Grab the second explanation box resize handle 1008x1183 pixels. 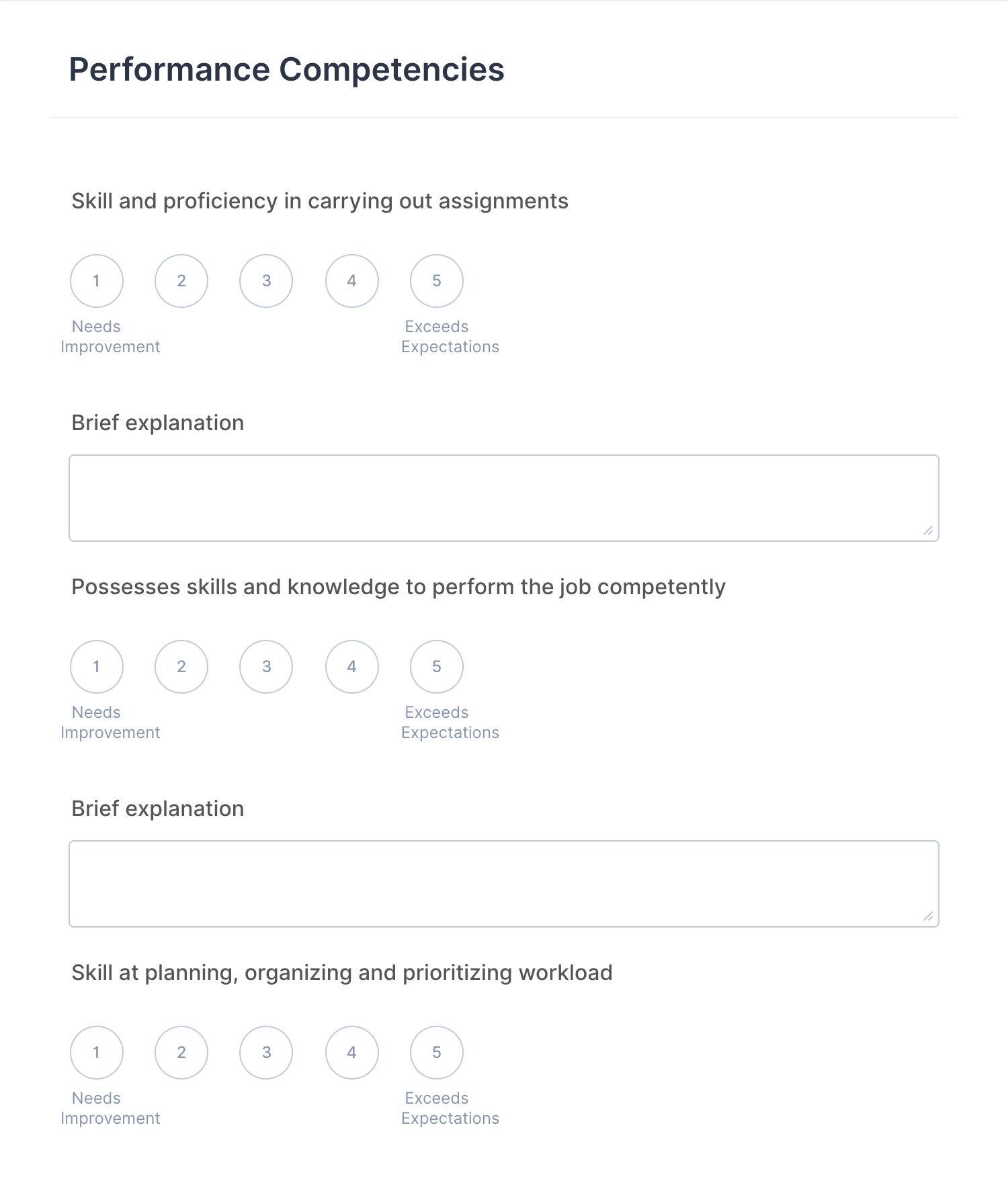click(928, 917)
